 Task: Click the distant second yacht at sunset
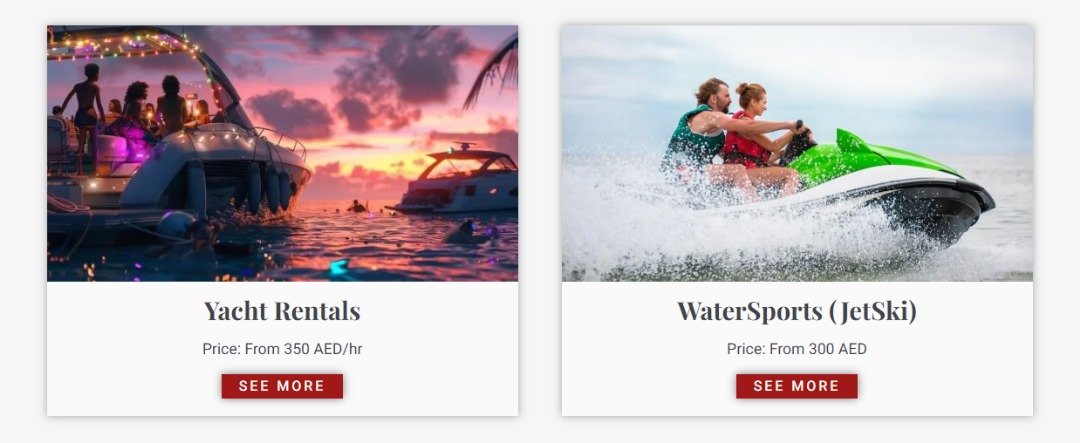[459, 178]
